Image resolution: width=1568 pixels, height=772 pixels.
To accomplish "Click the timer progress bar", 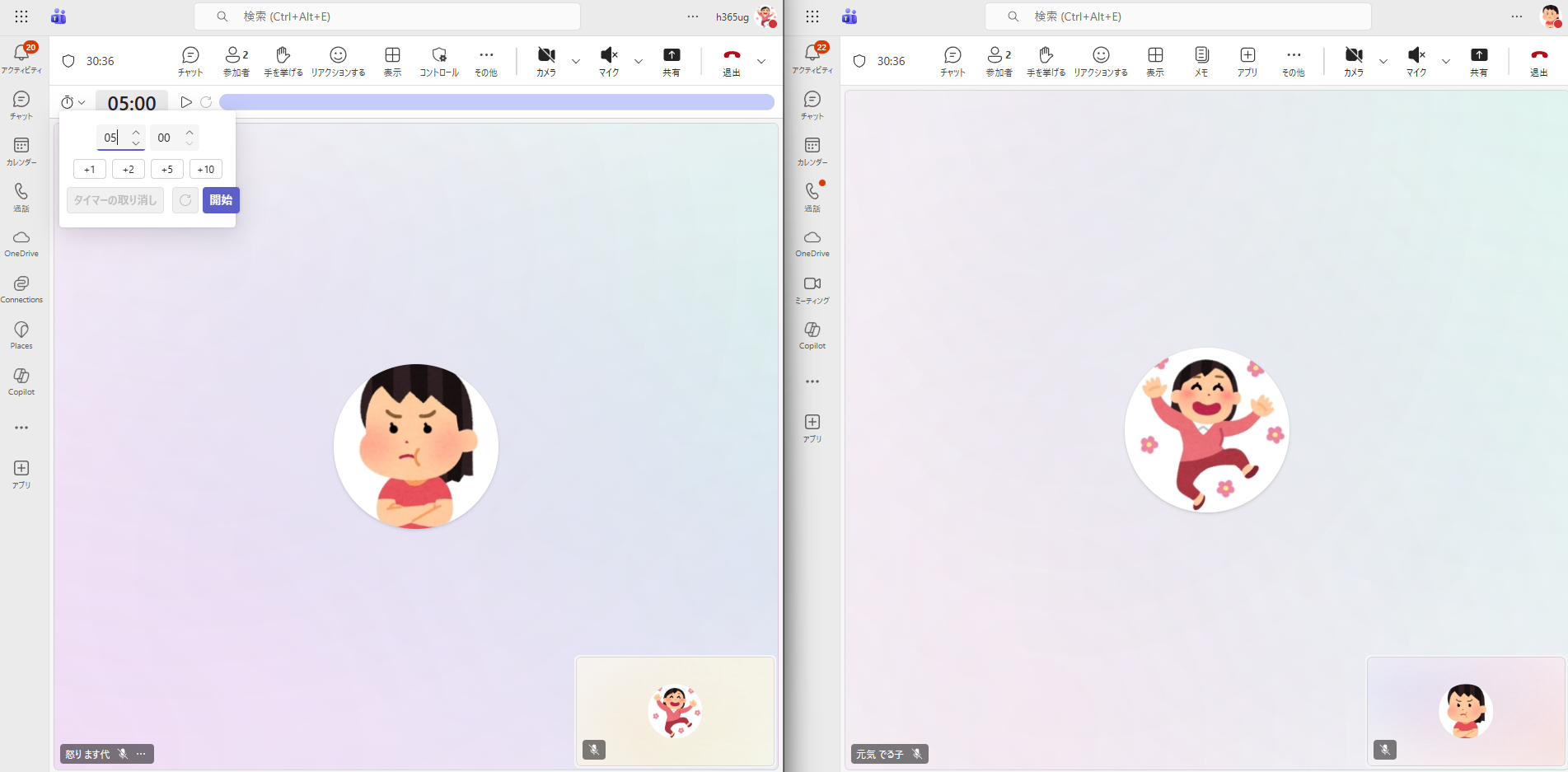I will coord(496,102).
